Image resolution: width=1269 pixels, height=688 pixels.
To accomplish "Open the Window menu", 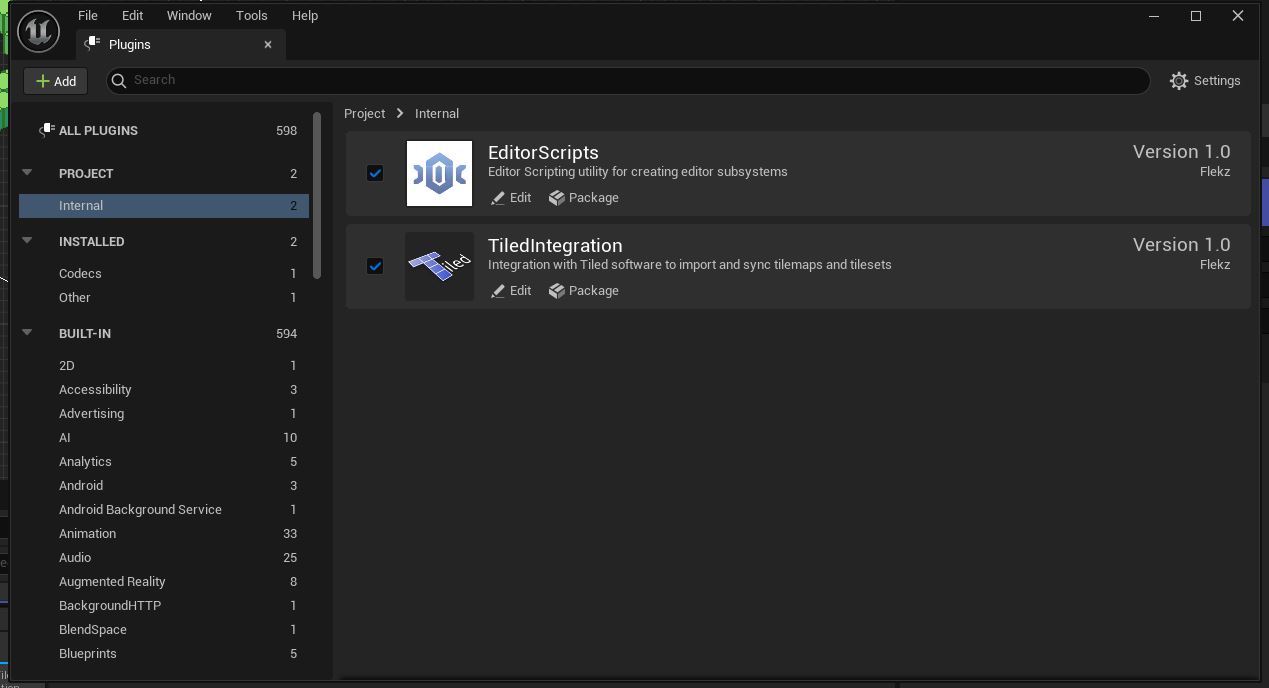I will [x=189, y=15].
